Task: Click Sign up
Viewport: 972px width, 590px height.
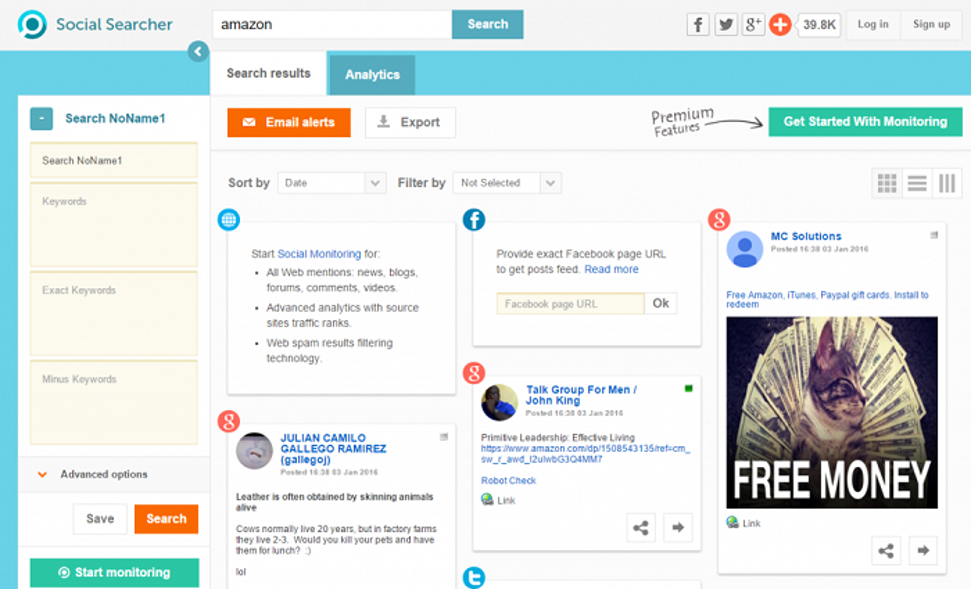Action: pos(931,25)
